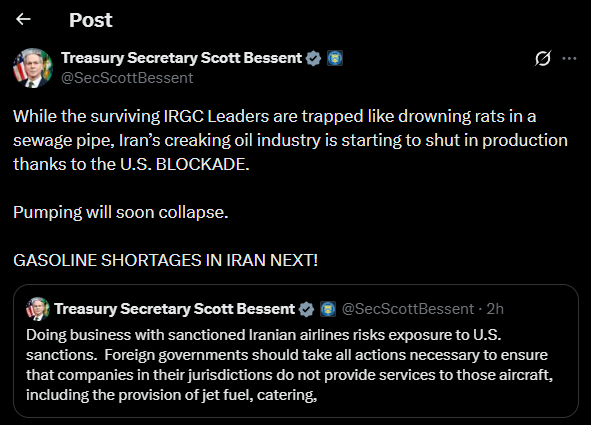Viewport: 591px width, 425px height.
Task: Click the Treasury affiliation badge on main post
Action: click(335, 58)
